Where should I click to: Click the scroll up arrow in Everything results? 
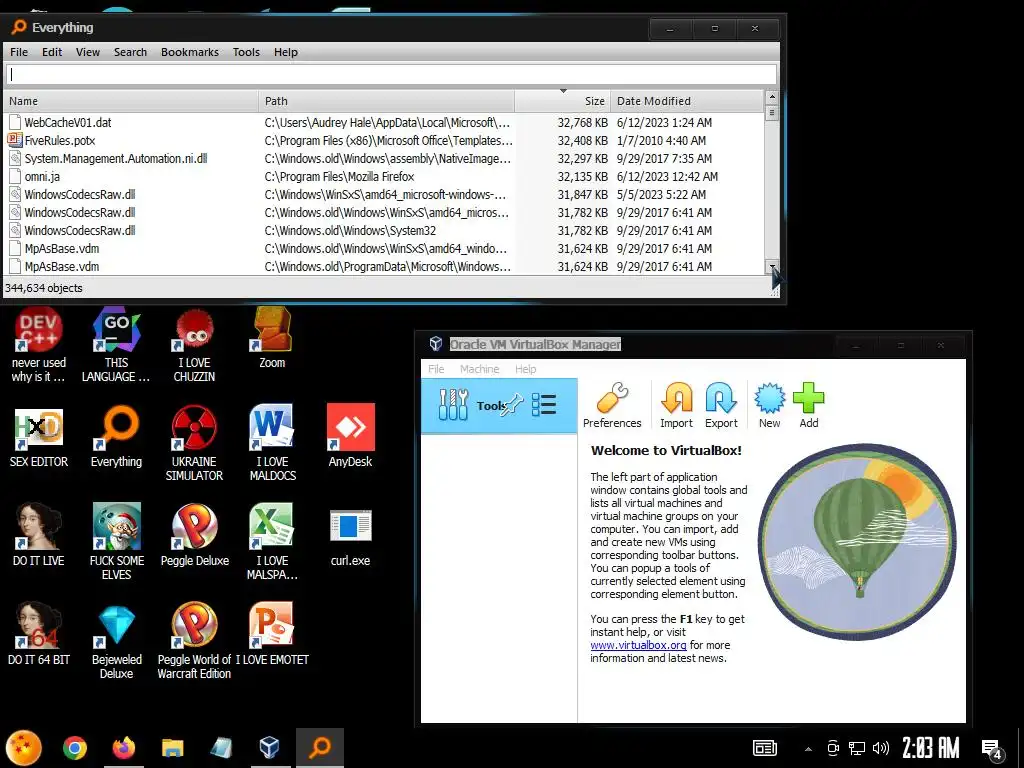[x=772, y=97]
